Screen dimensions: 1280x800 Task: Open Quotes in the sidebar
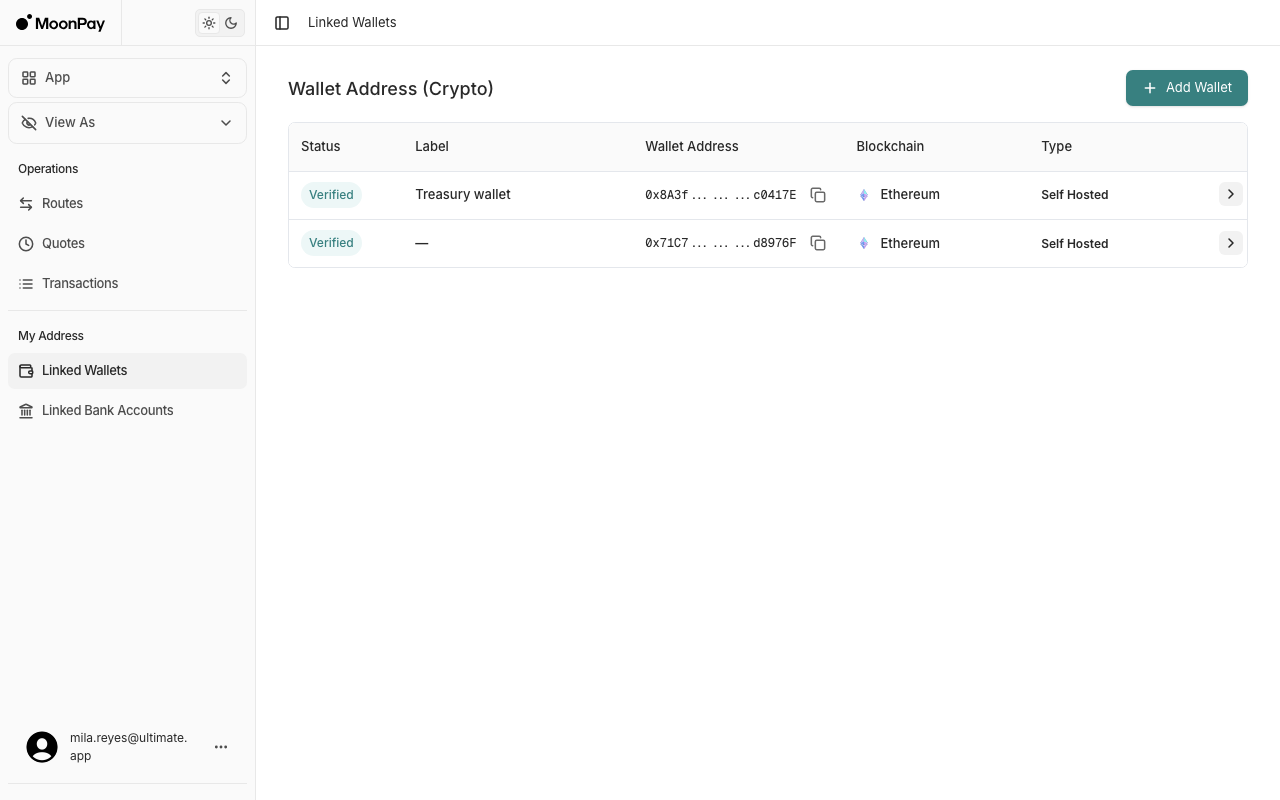click(x=127, y=244)
